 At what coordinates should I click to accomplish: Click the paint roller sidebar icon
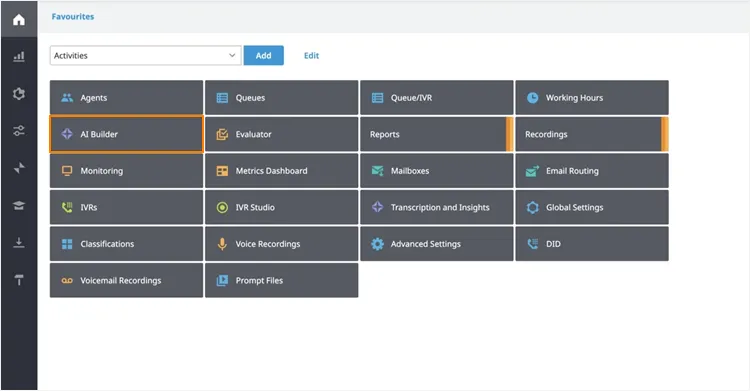(19, 280)
